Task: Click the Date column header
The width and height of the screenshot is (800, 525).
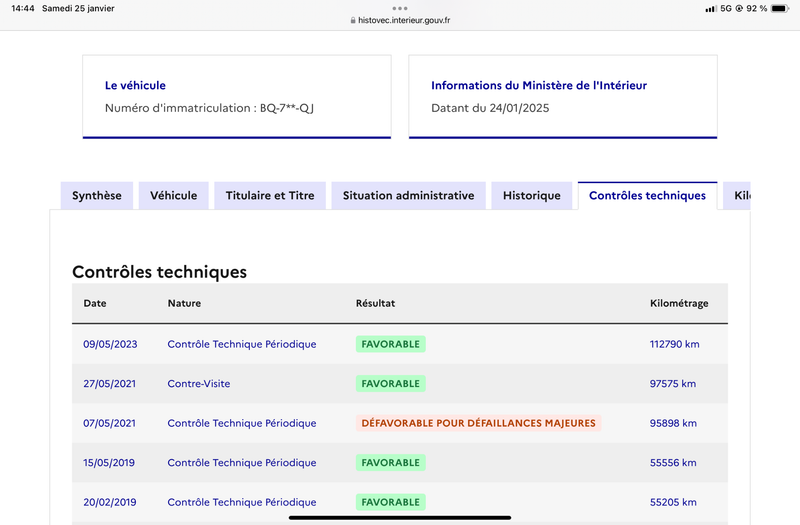Action: click(95, 303)
